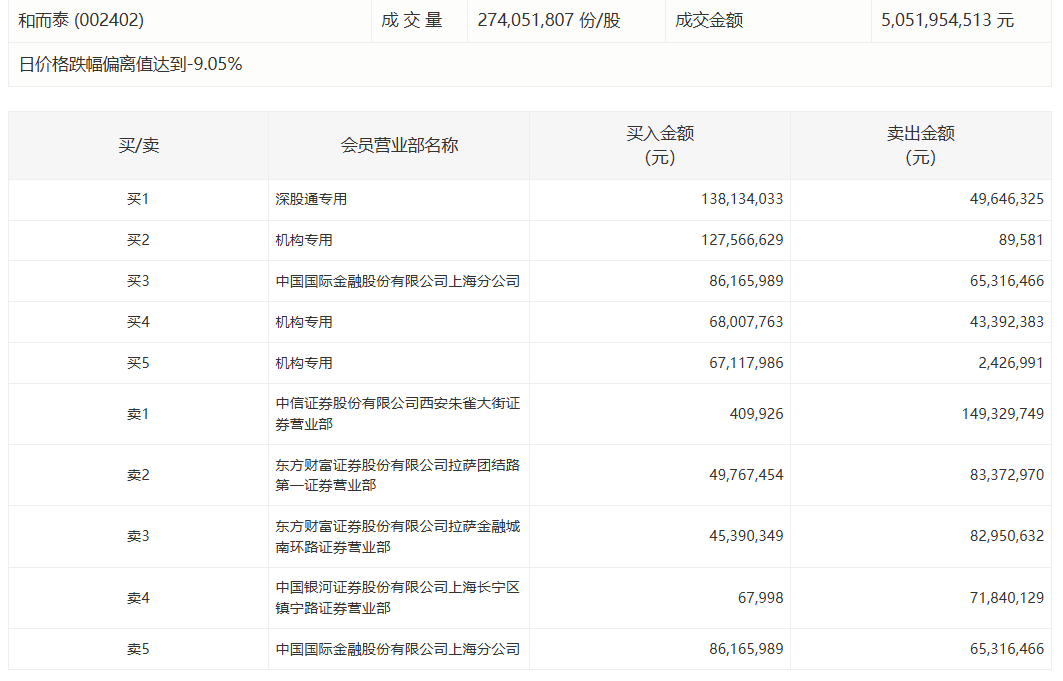Click the 买/卖 column header
1063x681 pixels.
pyautogui.click(x=138, y=145)
